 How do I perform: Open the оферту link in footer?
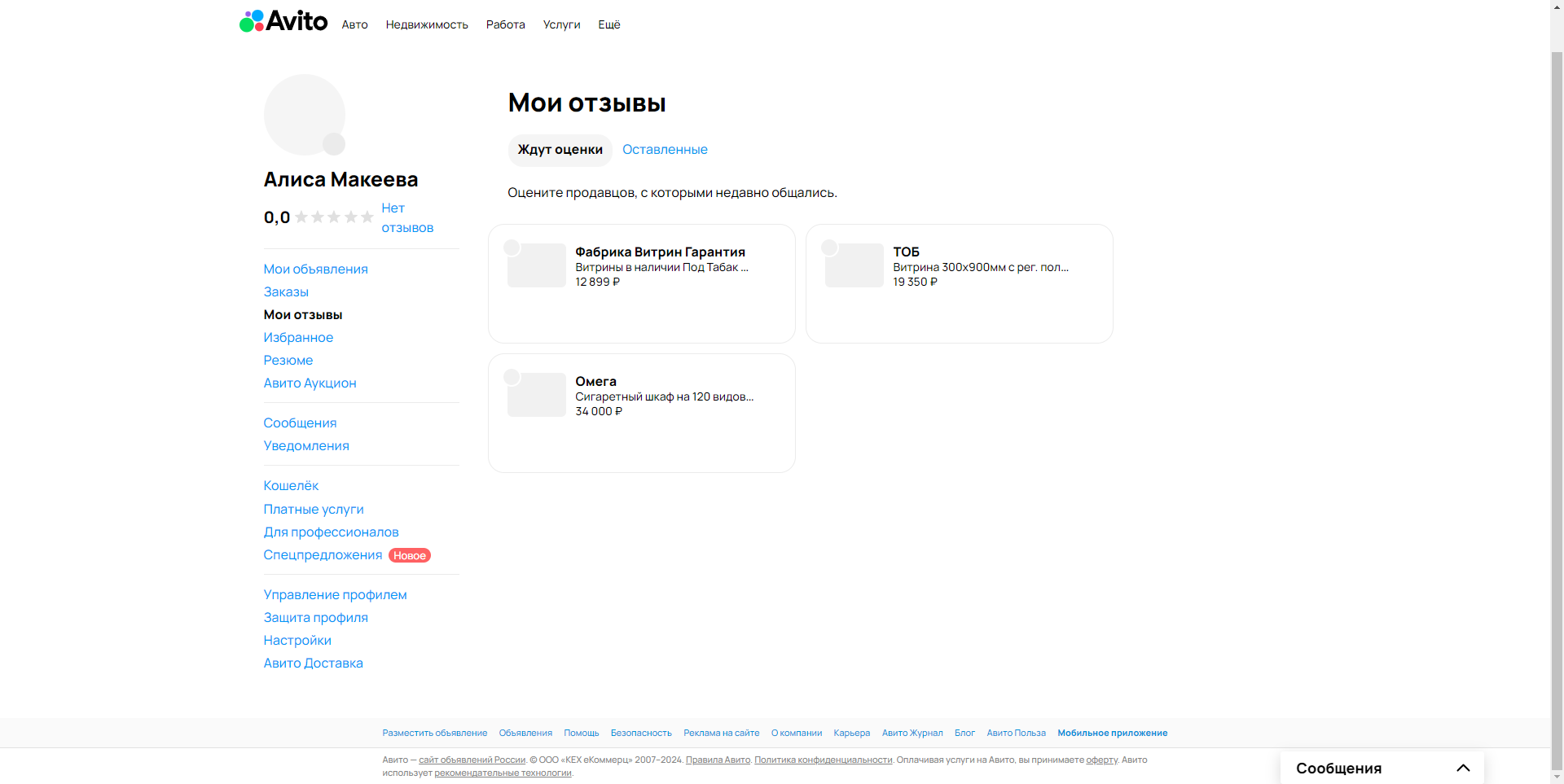point(1101,760)
